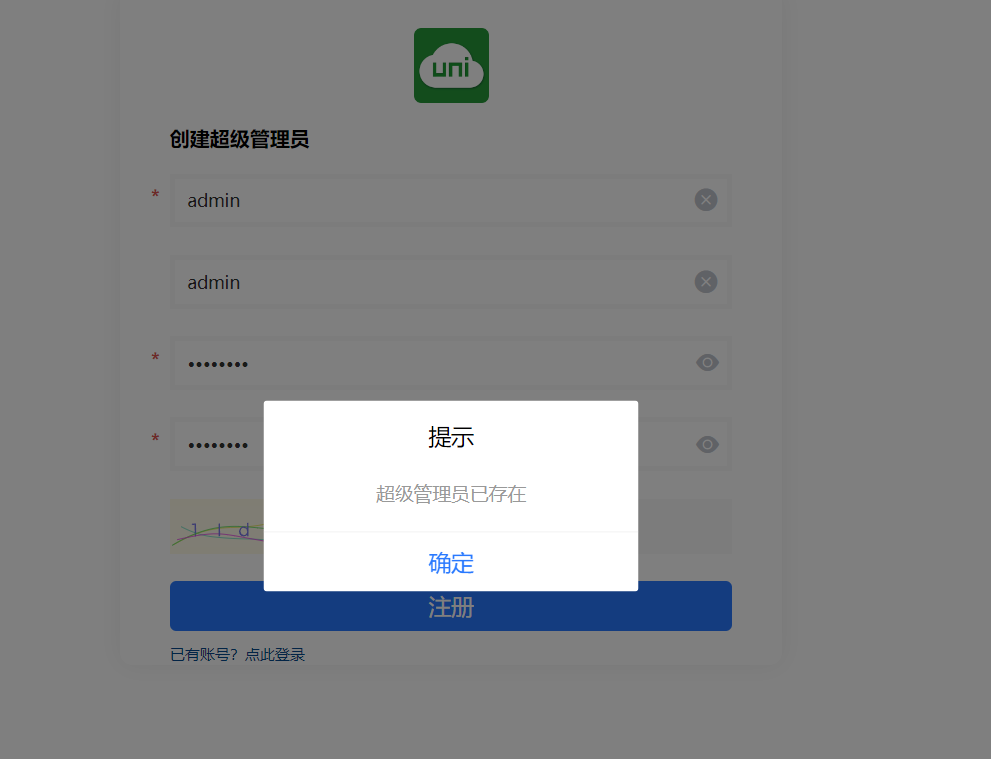The image size is (991, 759).
Task: Click the 提示 dialog title
Action: pyautogui.click(x=451, y=437)
